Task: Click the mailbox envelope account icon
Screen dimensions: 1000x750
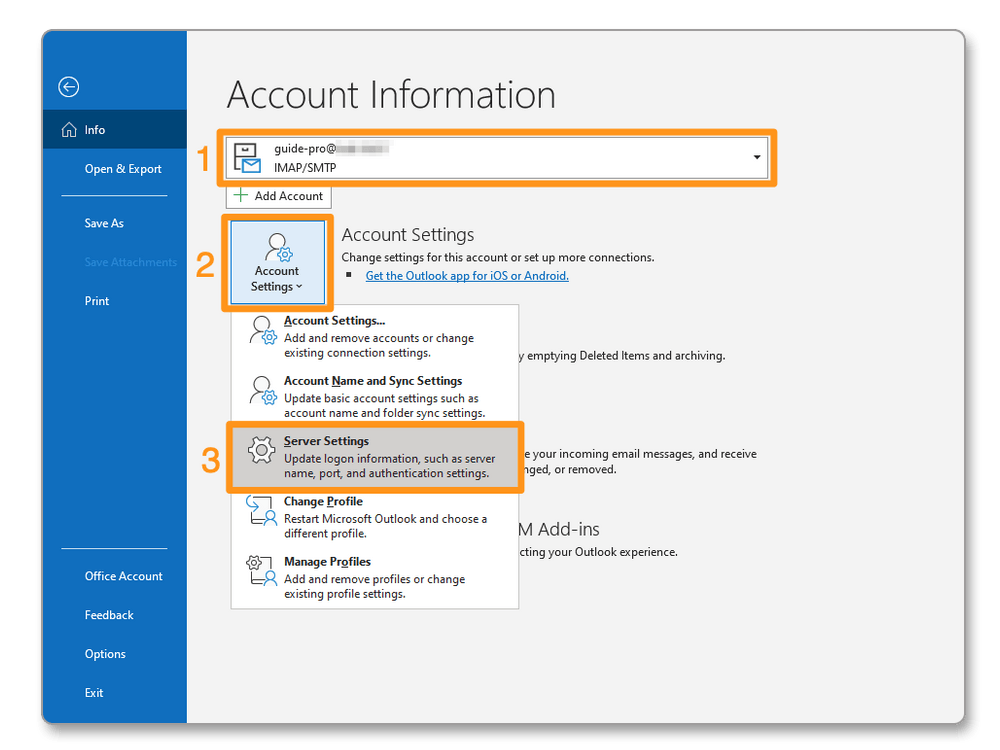Action: (247, 158)
